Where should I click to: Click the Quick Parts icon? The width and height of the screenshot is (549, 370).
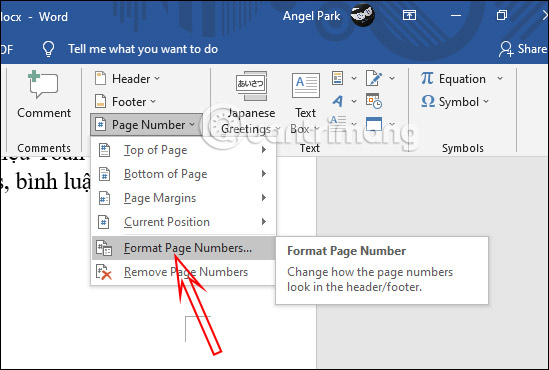pos(338,78)
